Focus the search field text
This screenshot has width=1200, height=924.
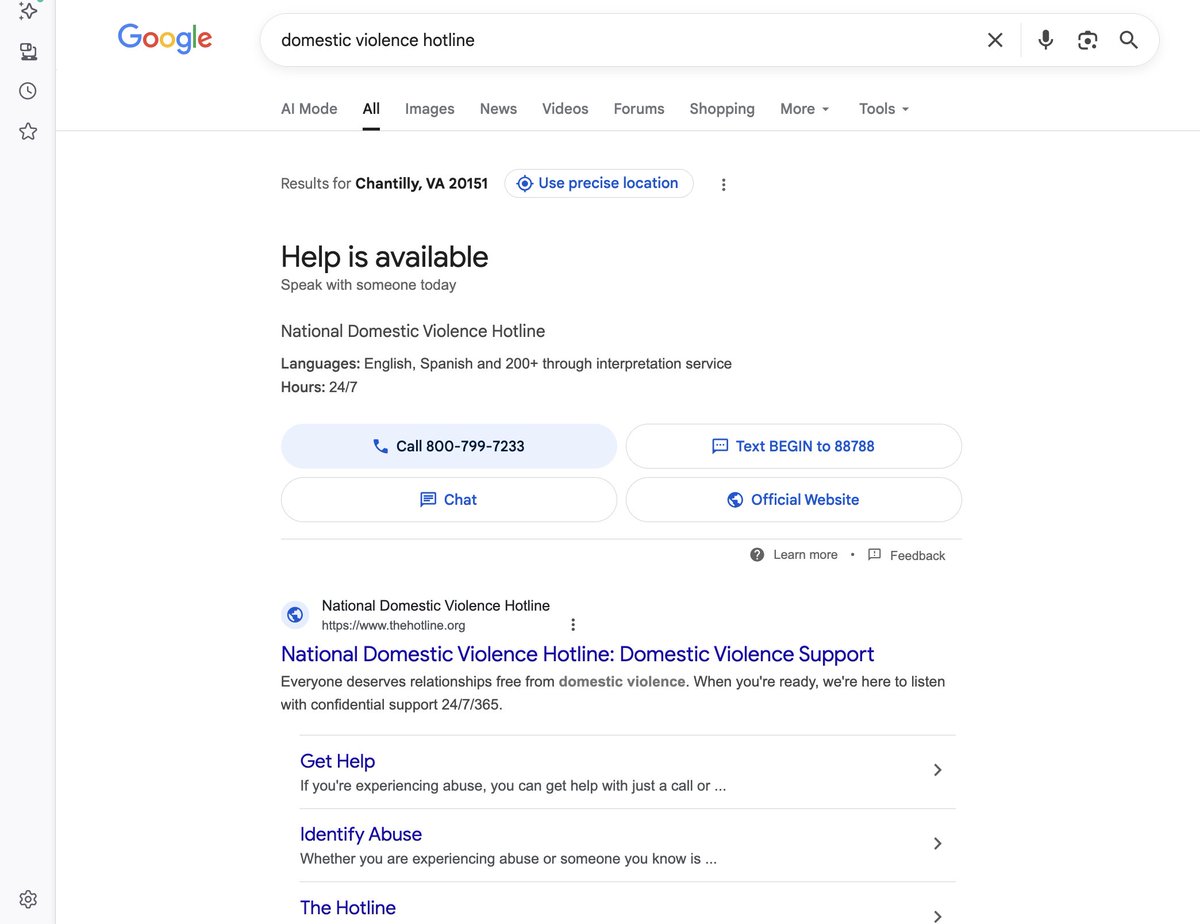click(378, 40)
